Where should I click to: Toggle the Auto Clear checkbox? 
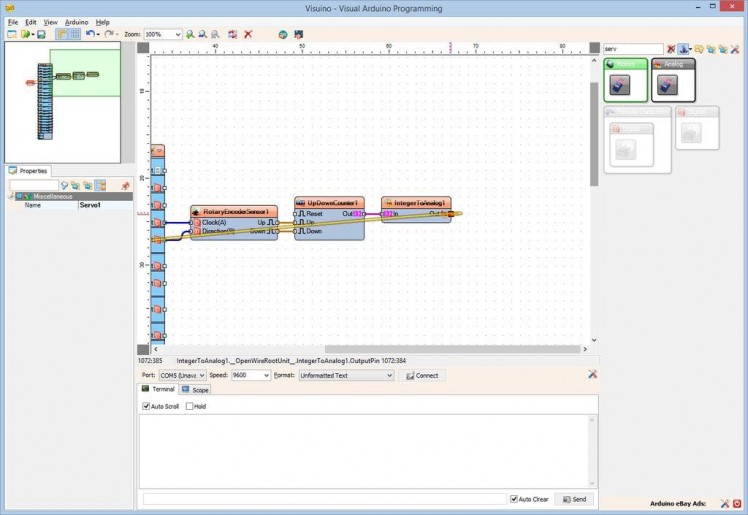tap(514, 499)
